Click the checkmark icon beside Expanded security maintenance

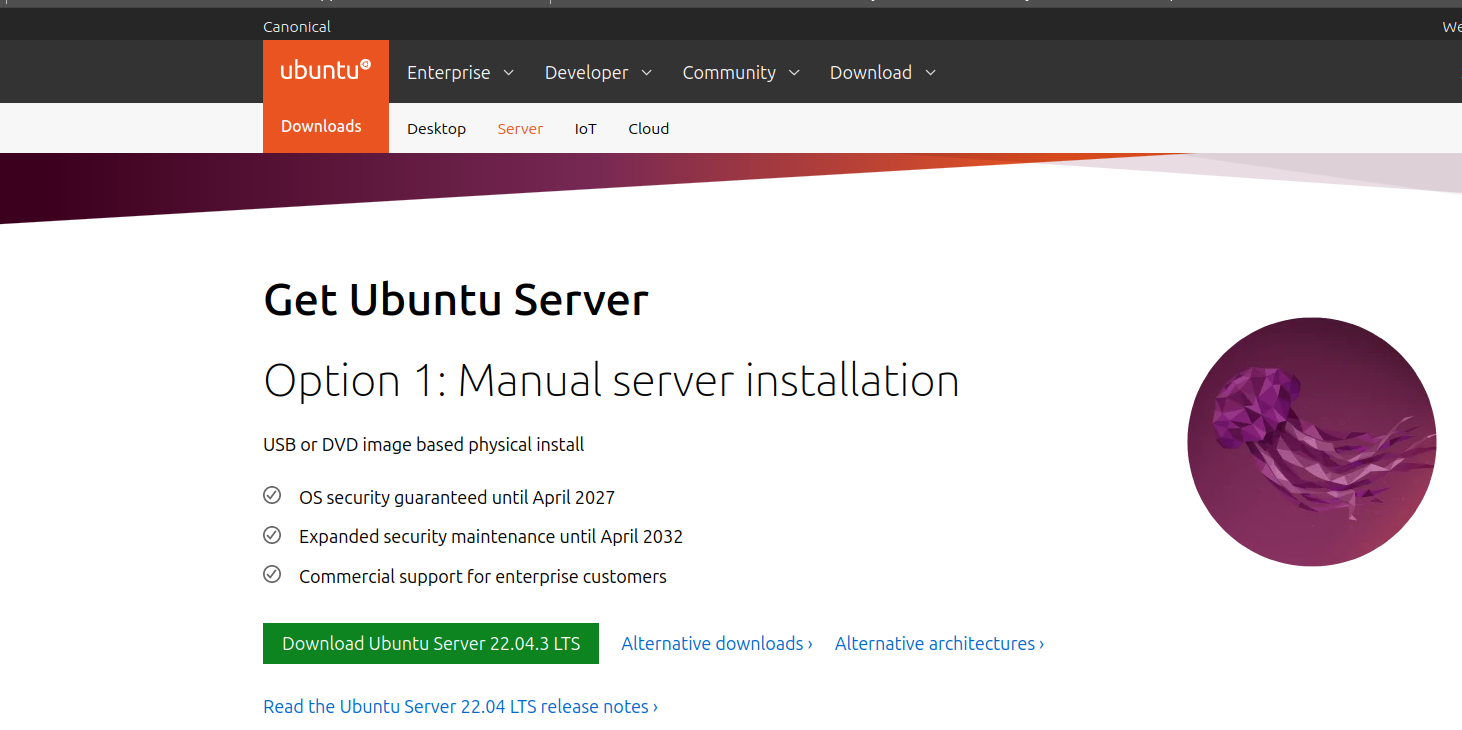click(272, 535)
